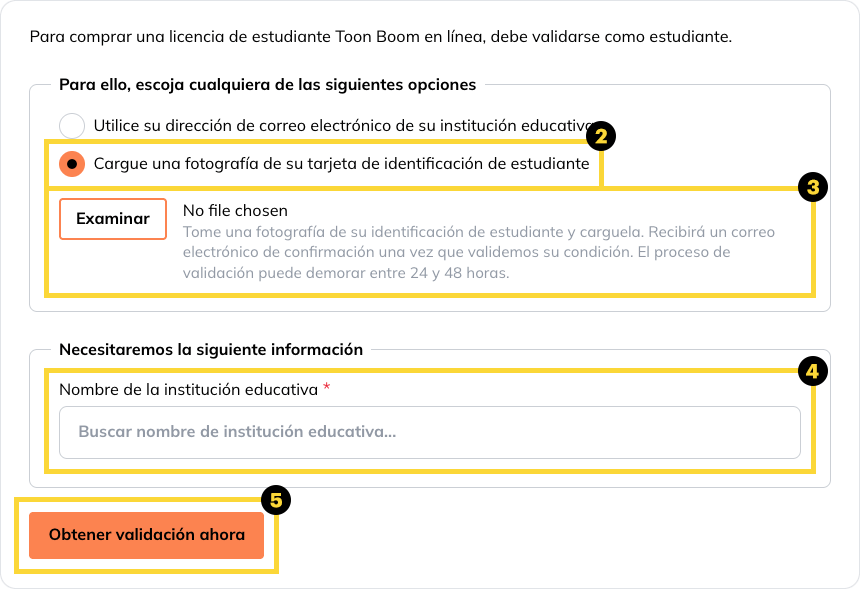Viewport: 860px width, 589px height.
Task: Click the heading 'Necesitaremos la siguiente información'
Action: tap(211, 350)
